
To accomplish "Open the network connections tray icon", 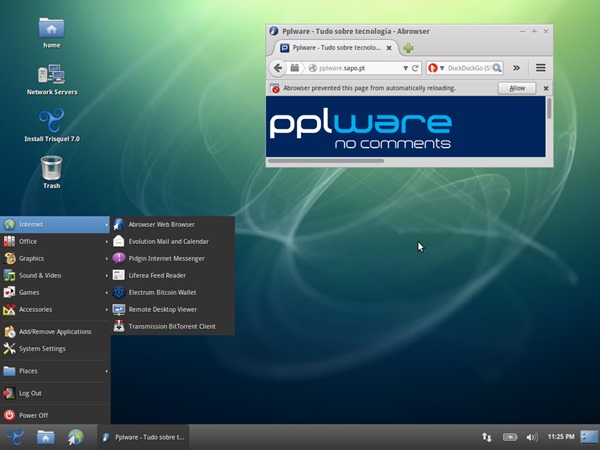I will [486, 437].
